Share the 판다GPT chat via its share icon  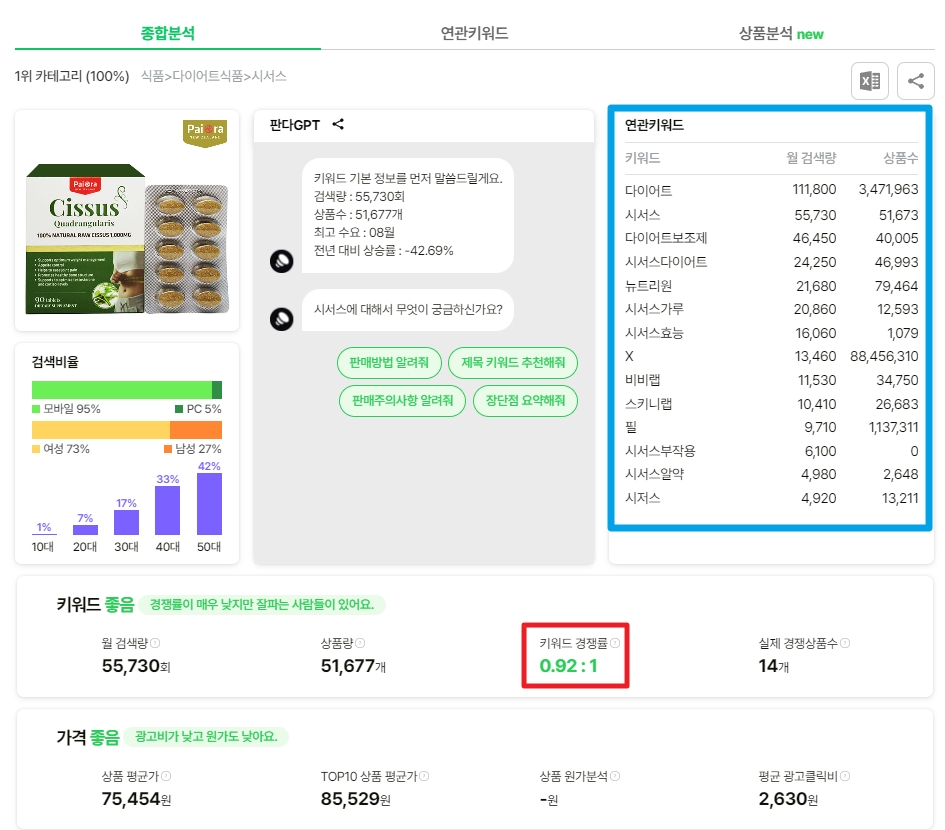pyautogui.click(x=337, y=124)
